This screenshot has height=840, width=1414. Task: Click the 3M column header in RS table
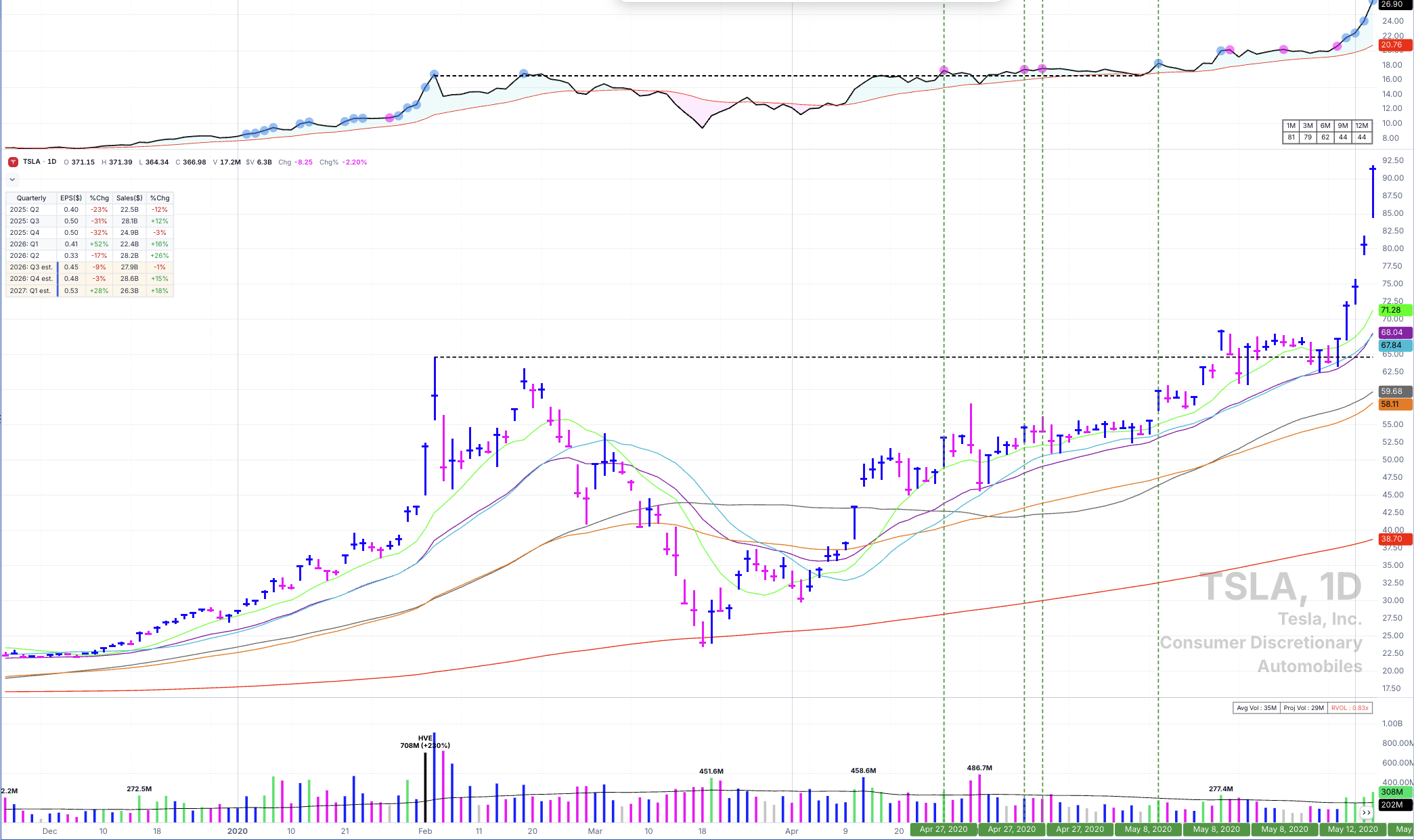(x=1308, y=126)
